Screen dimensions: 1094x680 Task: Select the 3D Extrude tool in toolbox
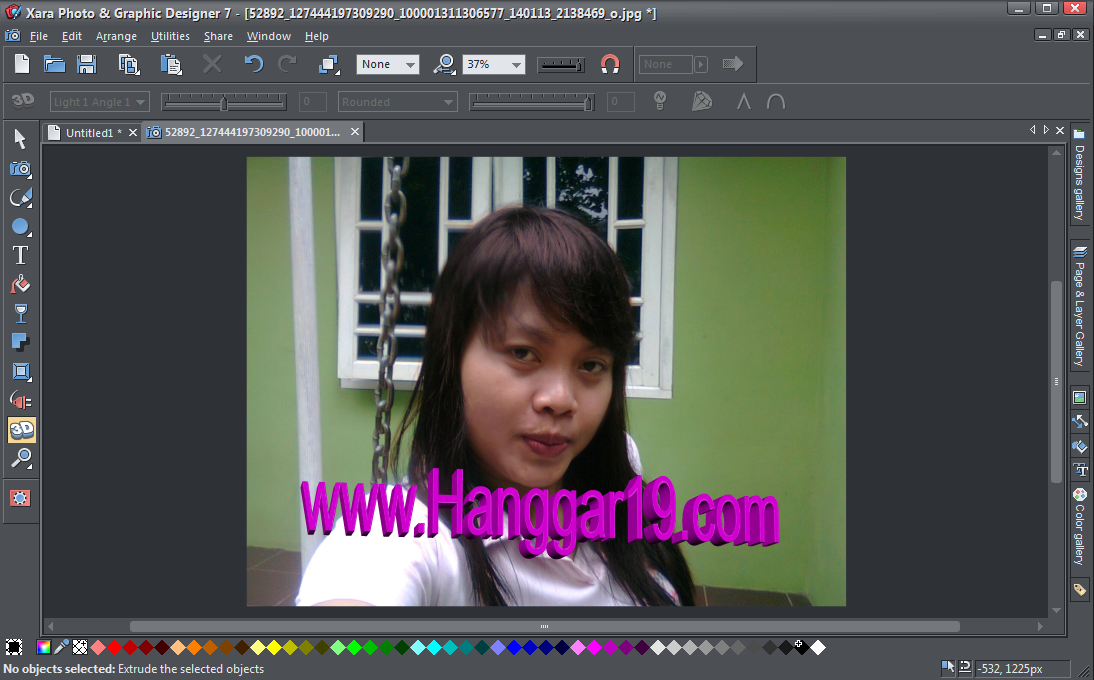pyautogui.click(x=22, y=430)
